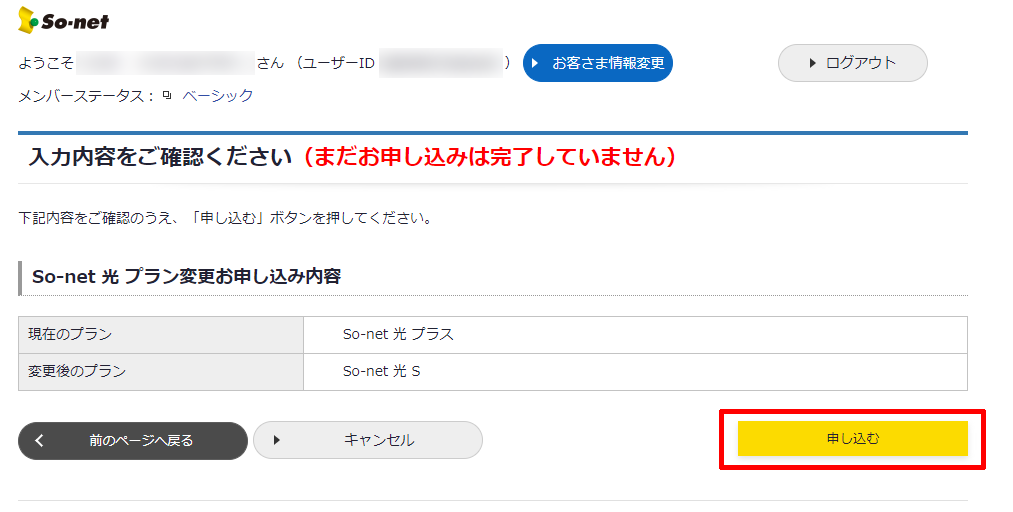Log out with ログアウト button
Screen dimensions: 1013x512
(x=853, y=63)
